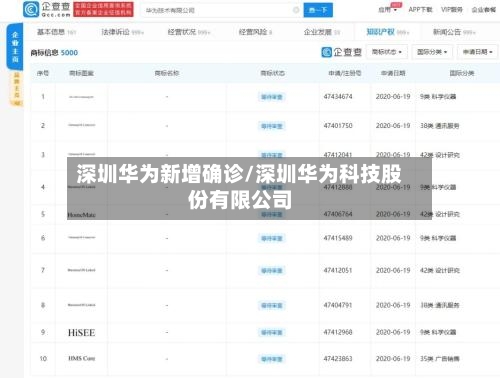Open the trademark image in row 1
The image size is (500, 378).
[81, 97]
